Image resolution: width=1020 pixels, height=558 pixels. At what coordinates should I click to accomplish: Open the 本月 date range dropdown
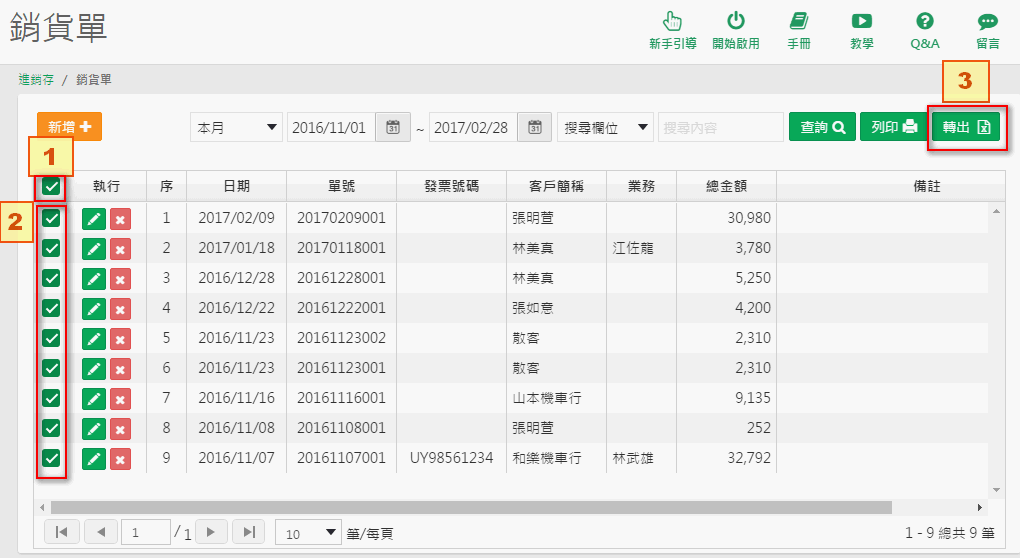point(236,127)
